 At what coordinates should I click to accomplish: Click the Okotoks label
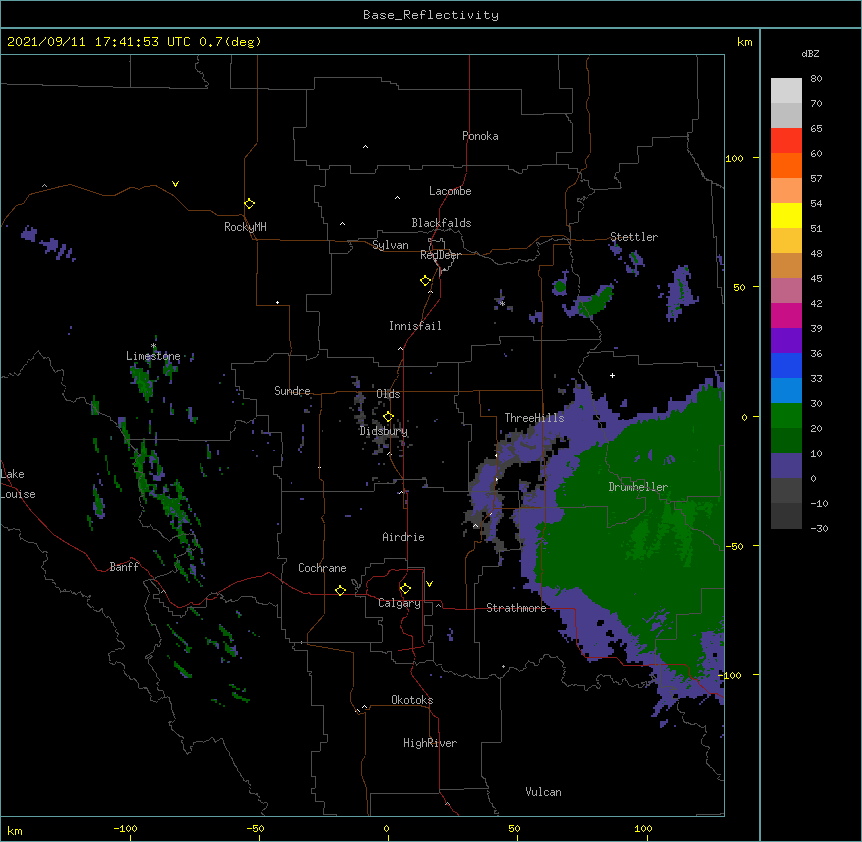[412, 700]
